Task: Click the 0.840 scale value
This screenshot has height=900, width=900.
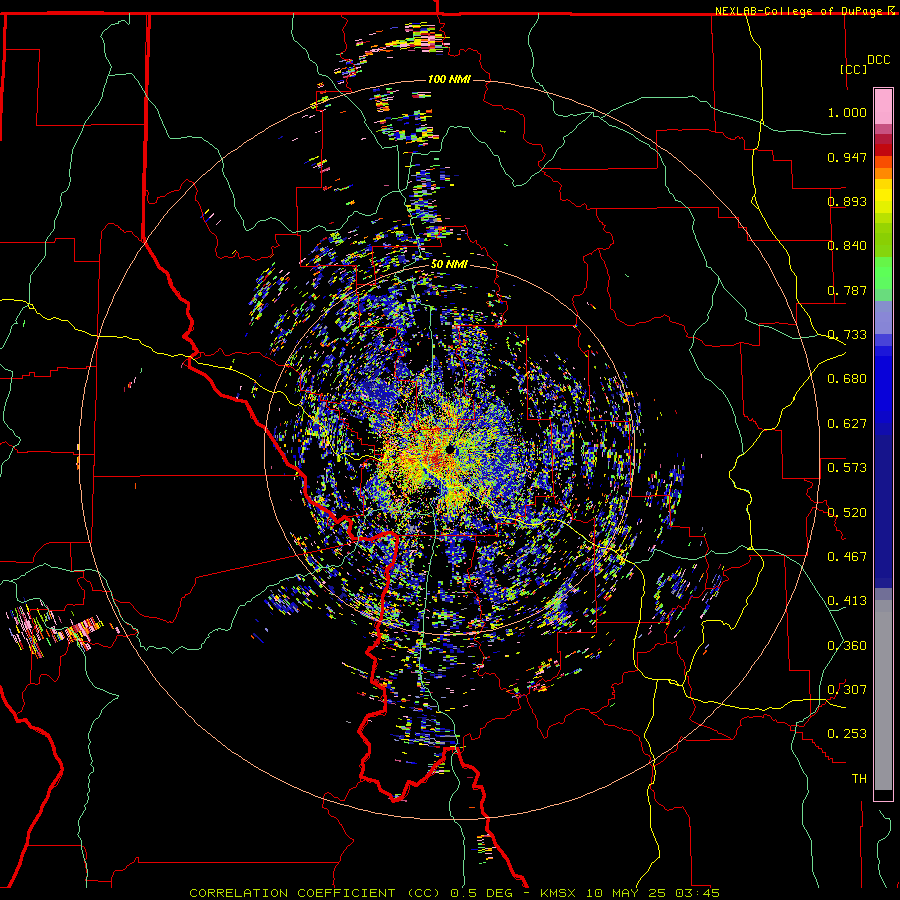Action: click(x=847, y=246)
